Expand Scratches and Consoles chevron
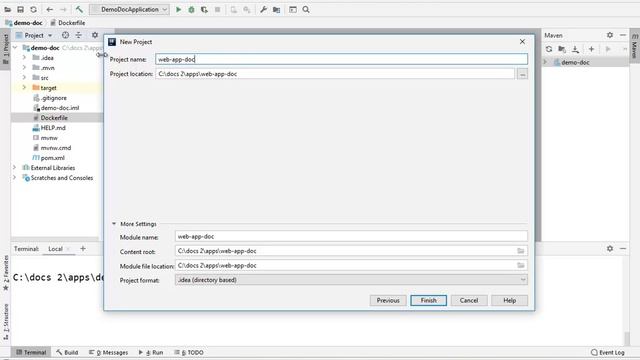Screen dimensions: 640x360 14,178
